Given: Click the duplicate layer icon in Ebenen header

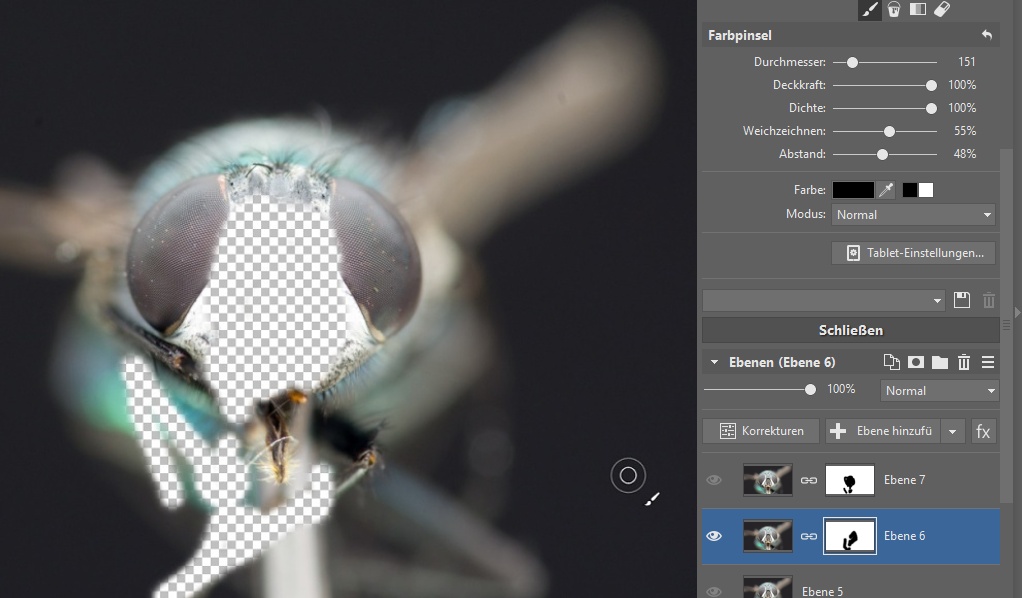Looking at the screenshot, I should pos(891,362).
